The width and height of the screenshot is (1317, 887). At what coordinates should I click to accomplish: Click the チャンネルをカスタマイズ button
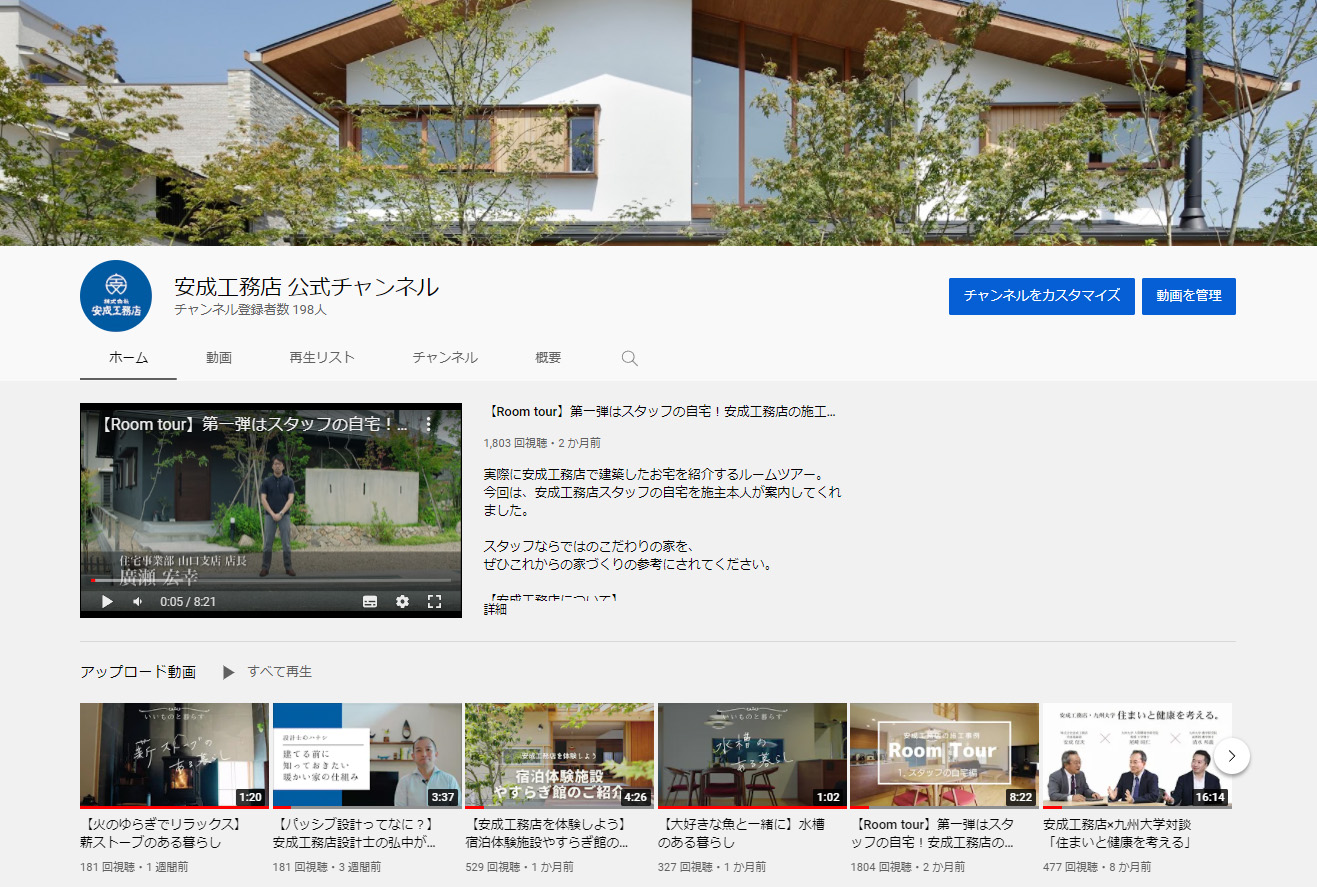click(1042, 296)
